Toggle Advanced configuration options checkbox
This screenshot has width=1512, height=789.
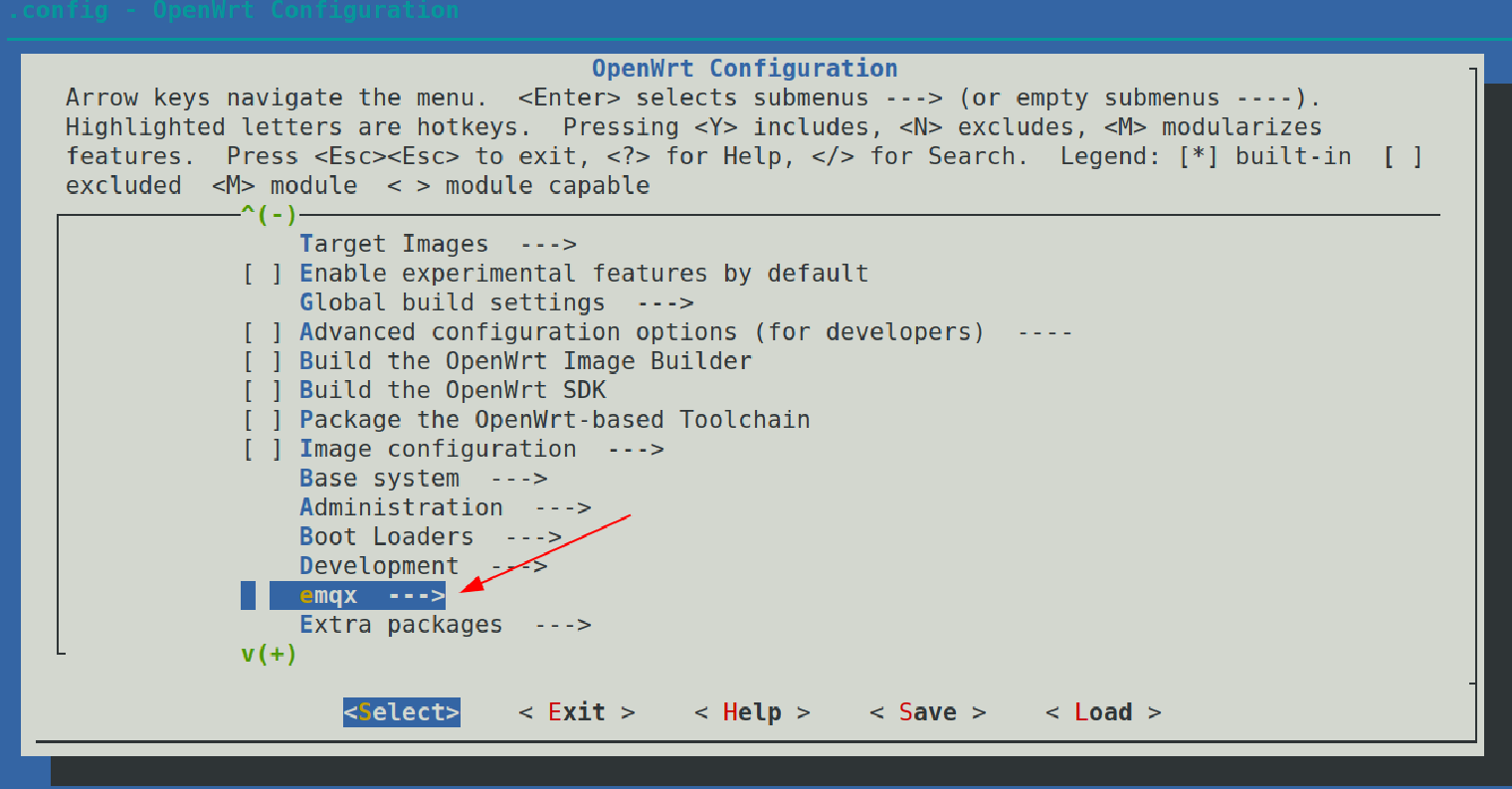[x=263, y=331]
